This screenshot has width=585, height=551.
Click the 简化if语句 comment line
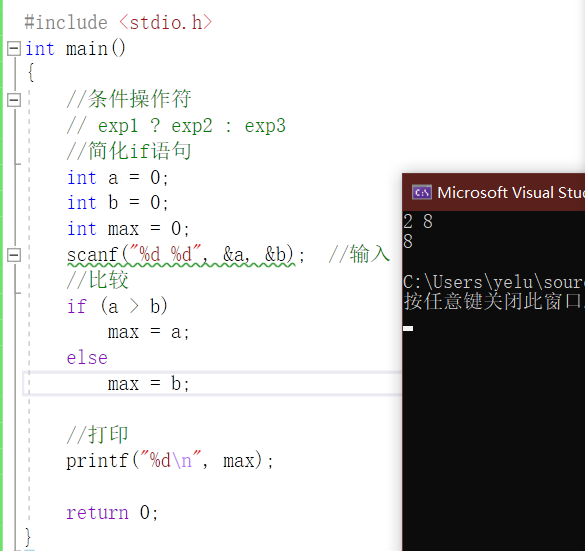point(129,151)
